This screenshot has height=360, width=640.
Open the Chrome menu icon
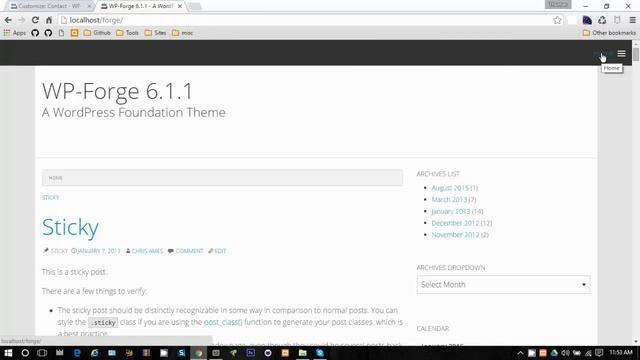[x=632, y=20]
